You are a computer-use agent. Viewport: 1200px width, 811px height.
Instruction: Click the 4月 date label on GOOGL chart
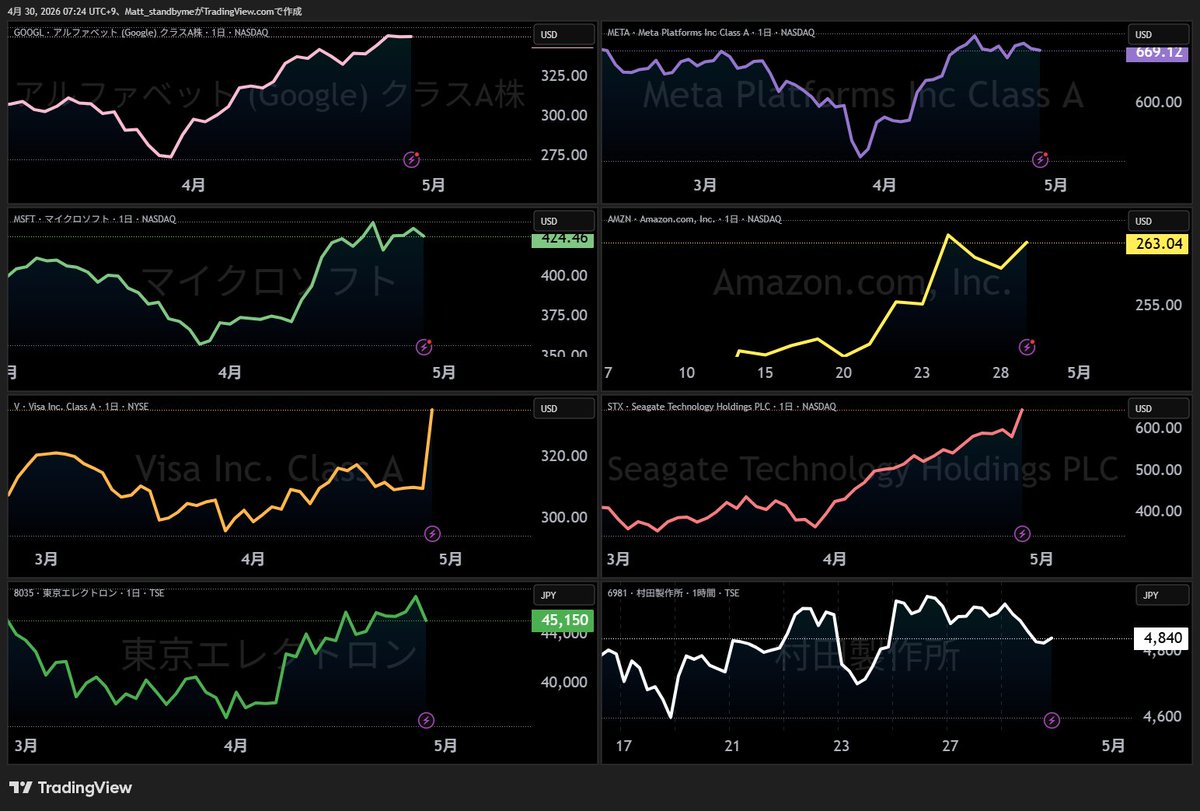pos(194,184)
